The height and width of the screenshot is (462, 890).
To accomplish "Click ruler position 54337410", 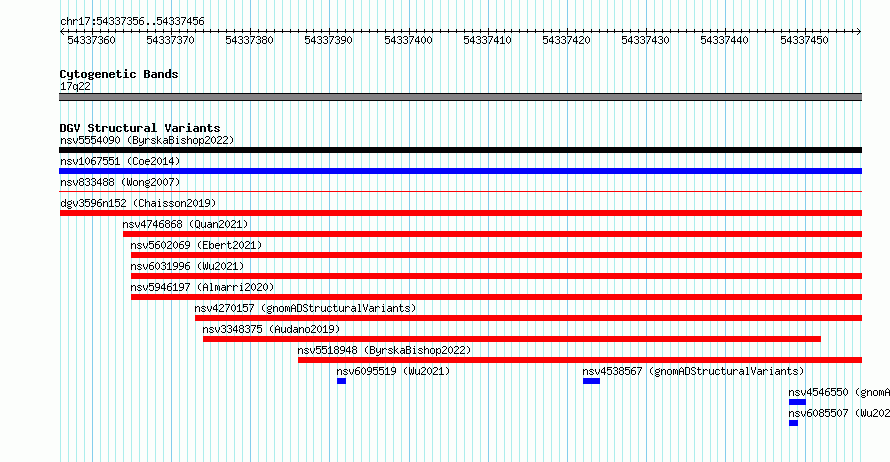I will click(487, 40).
